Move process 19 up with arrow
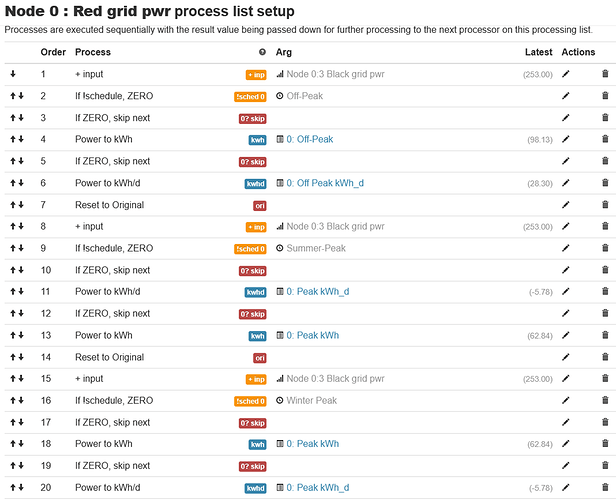This screenshot has height=500, width=616. 13,465
